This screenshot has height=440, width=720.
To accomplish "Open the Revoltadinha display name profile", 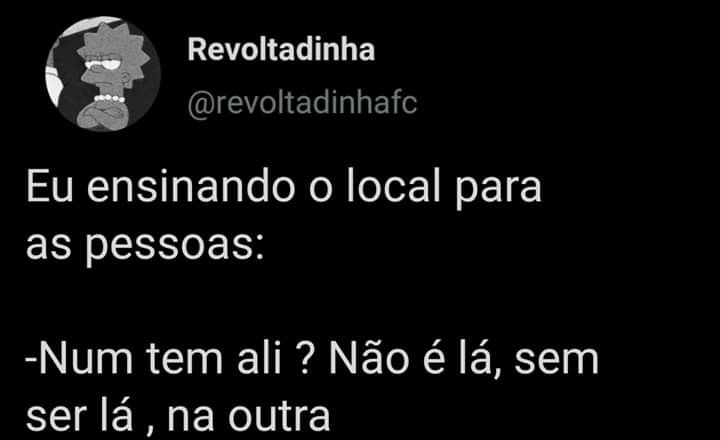I will (x=281, y=50).
